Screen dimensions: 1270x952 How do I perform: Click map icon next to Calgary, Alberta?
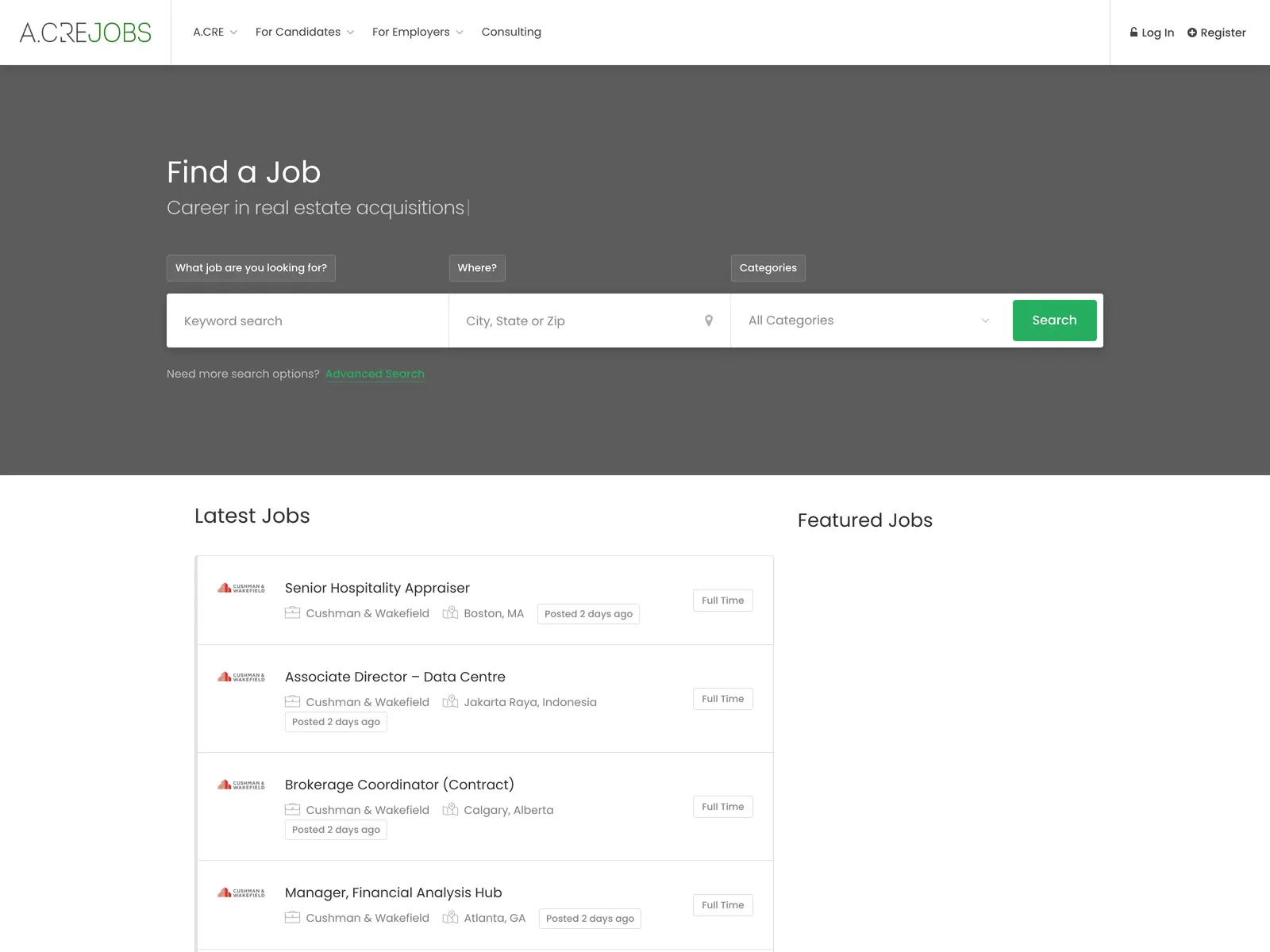[x=450, y=809]
